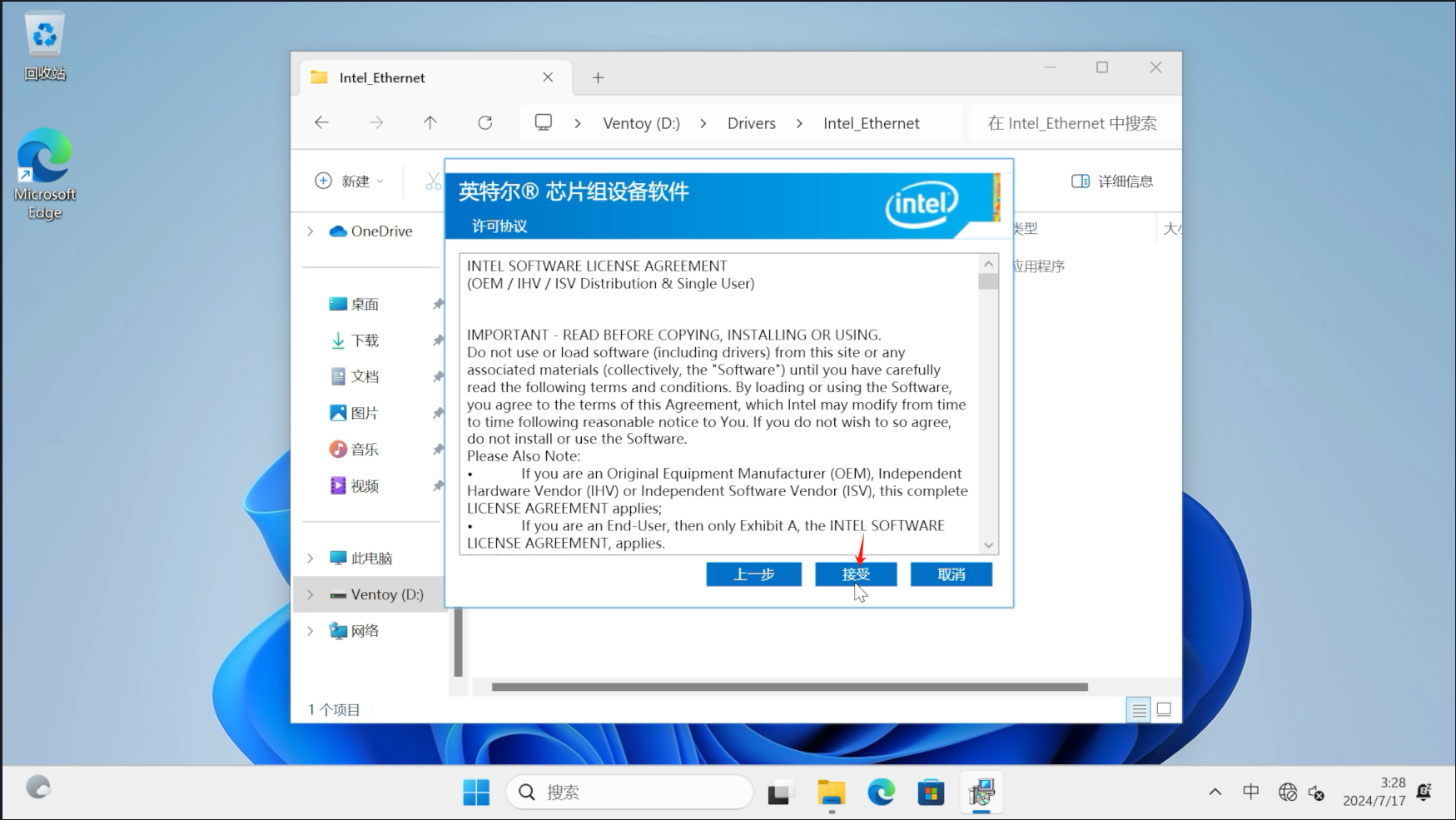Open notification bell in tray

1424,792
